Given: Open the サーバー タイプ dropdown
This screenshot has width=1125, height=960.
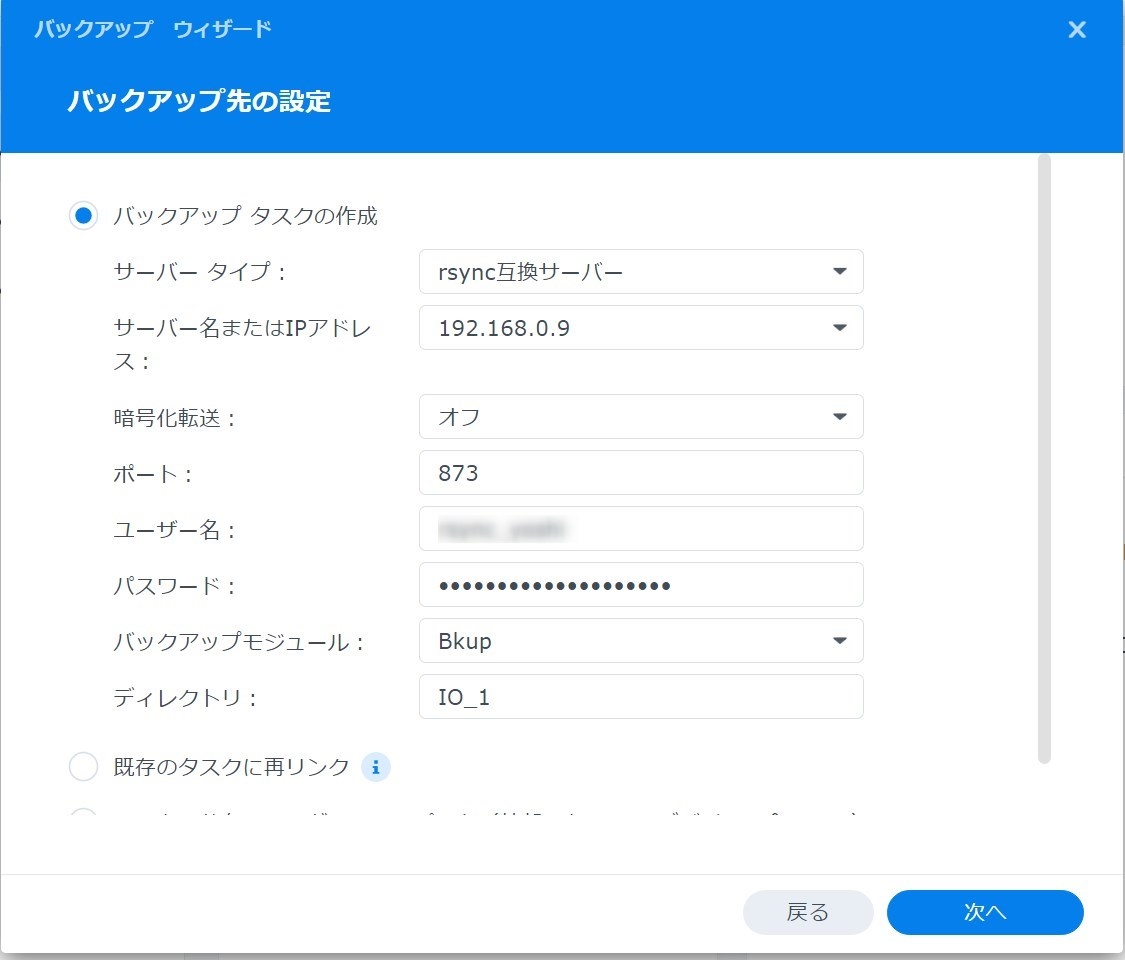Looking at the screenshot, I should point(640,272).
